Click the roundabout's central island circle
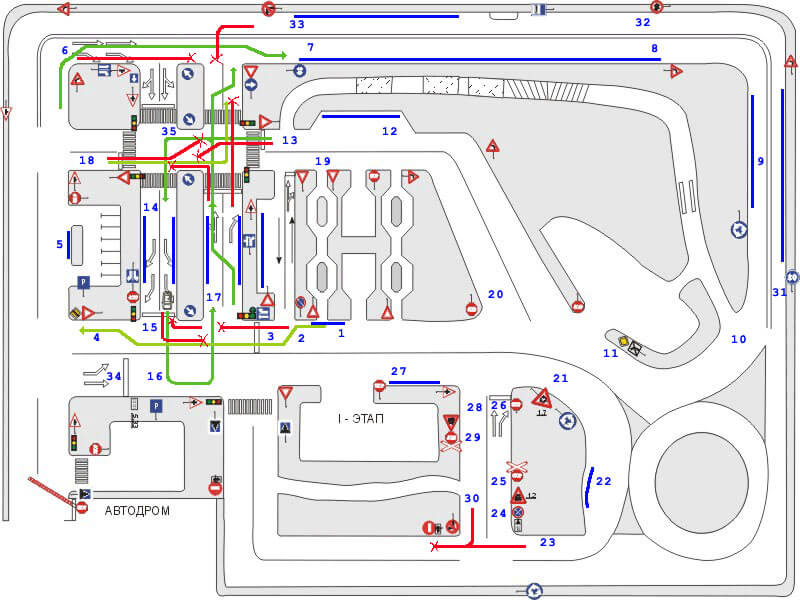800x600 pixels. pyautogui.click(x=702, y=481)
